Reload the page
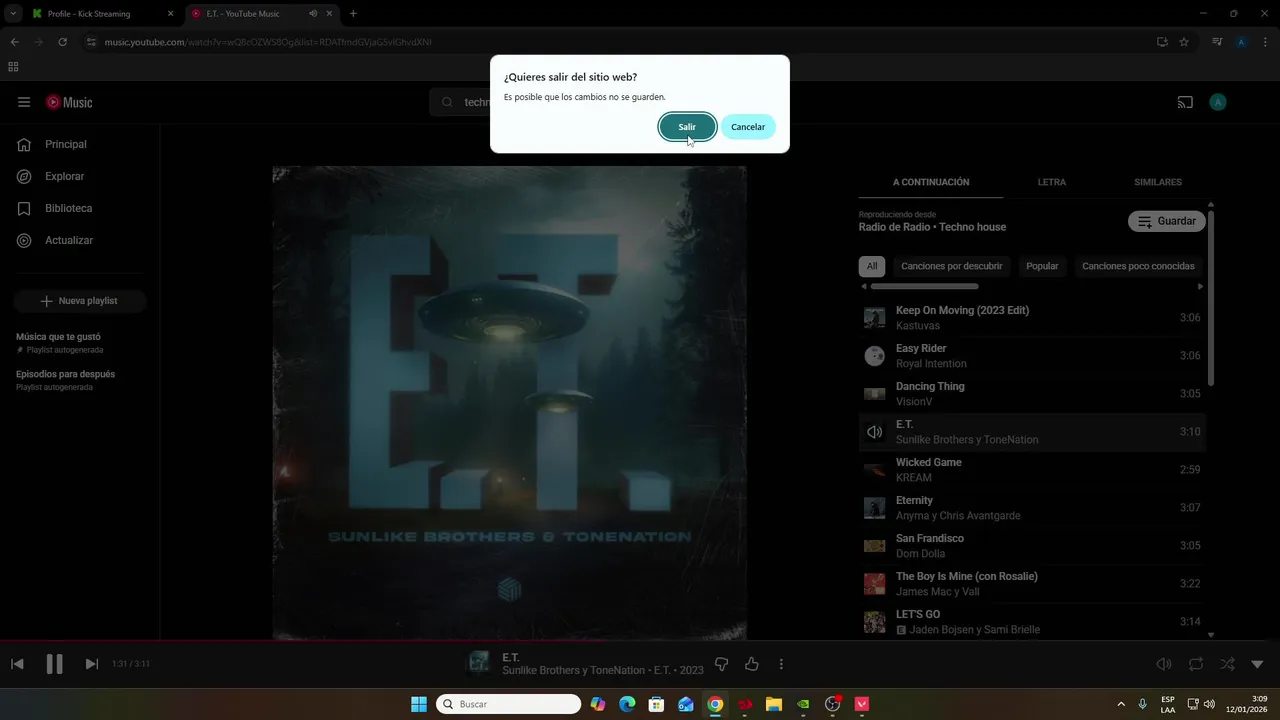1280x720 pixels. tap(62, 42)
